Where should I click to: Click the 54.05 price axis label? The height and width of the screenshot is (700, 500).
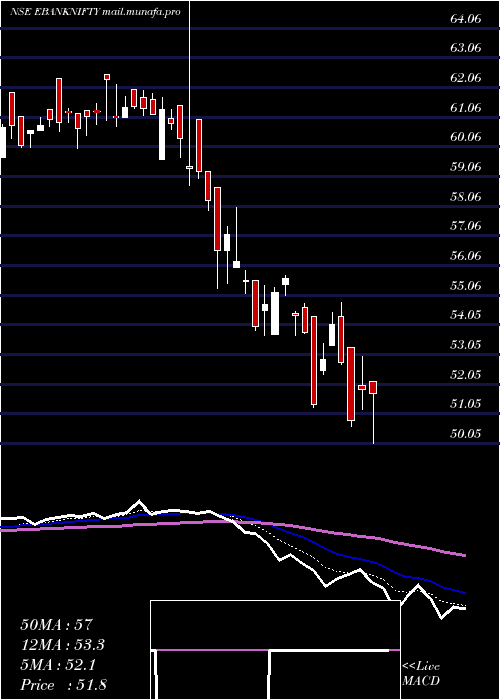click(x=467, y=315)
